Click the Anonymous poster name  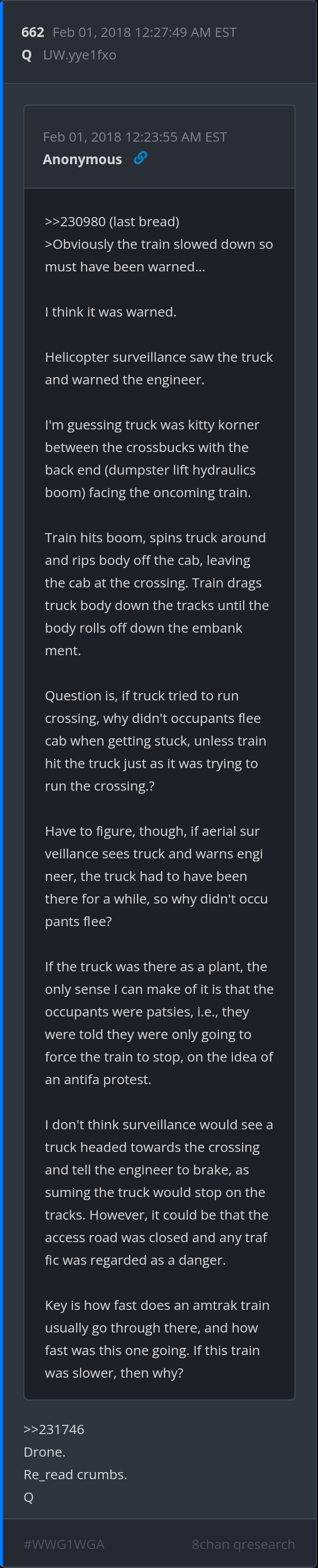[82, 160]
